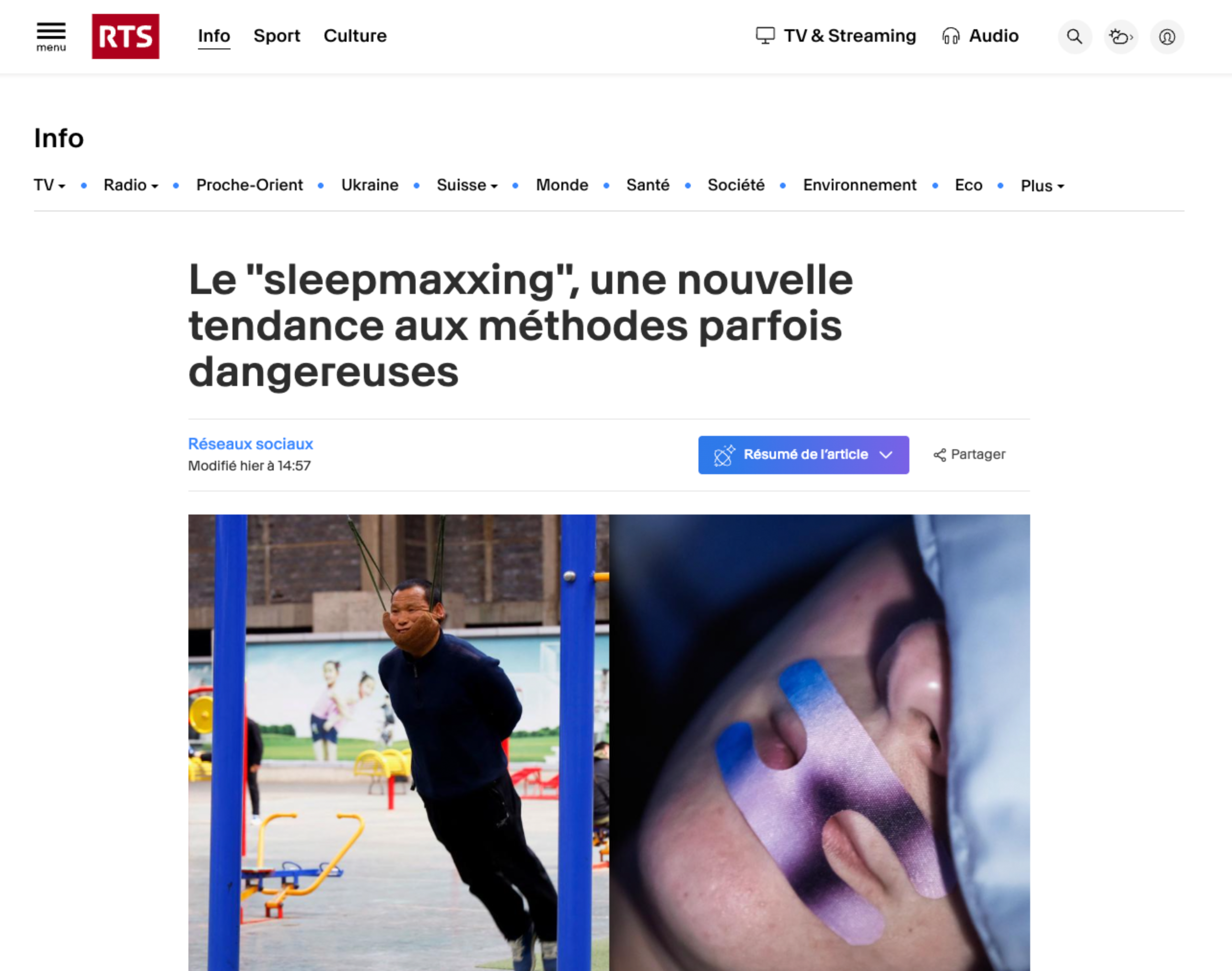
Task: Open the search magnifier icon
Action: [x=1075, y=37]
